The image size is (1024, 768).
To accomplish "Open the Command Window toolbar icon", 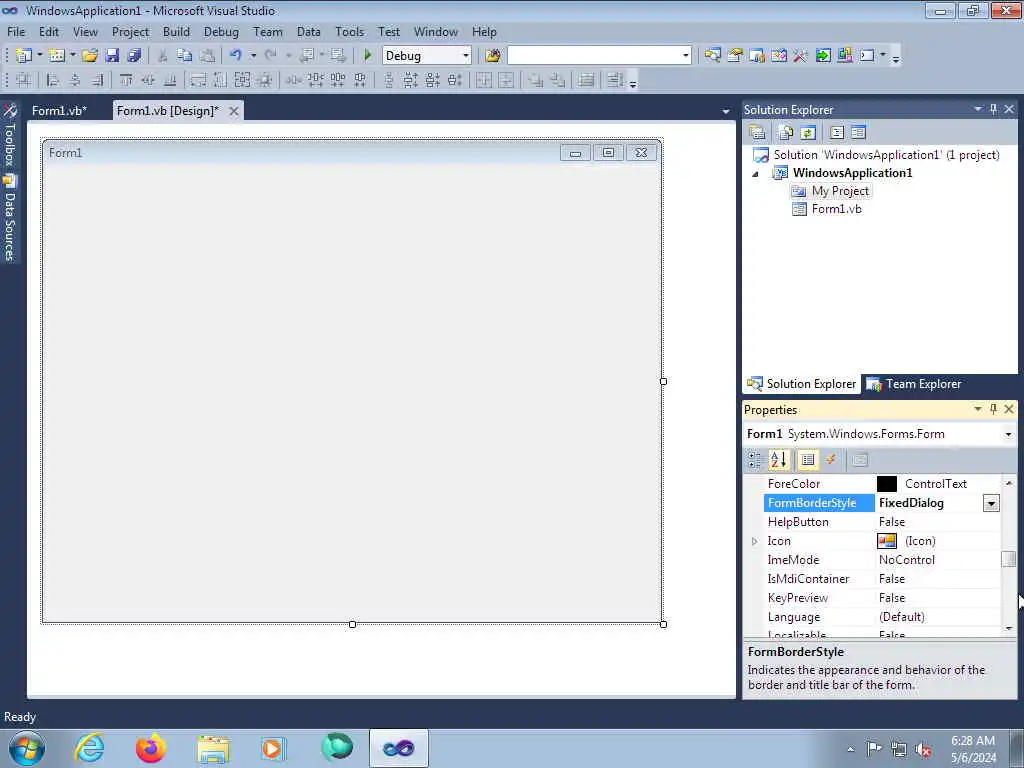I will [x=867, y=56].
